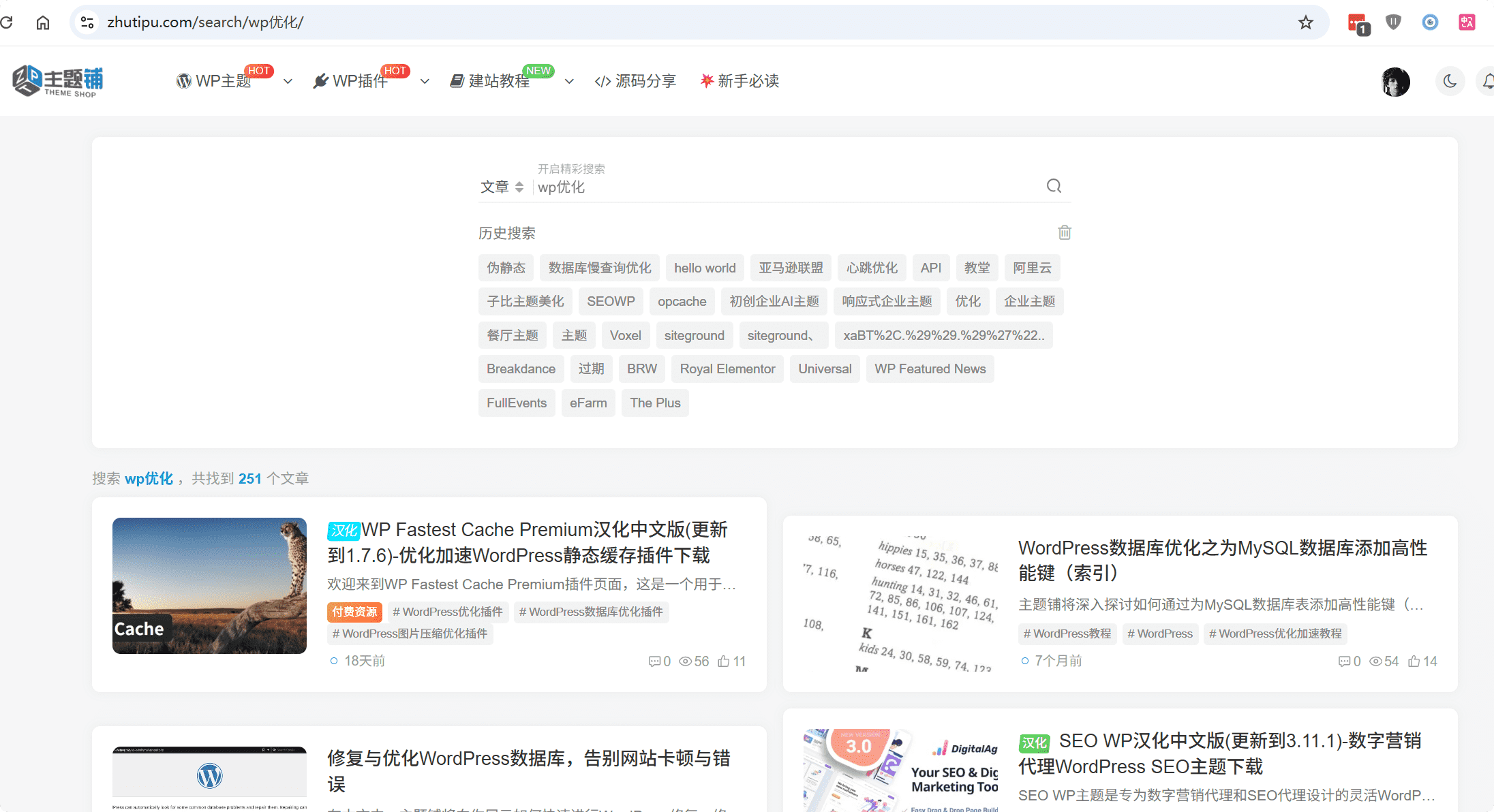Select history search tag opcache
Screen dimensions: 1494x812
(x=682, y=301)
